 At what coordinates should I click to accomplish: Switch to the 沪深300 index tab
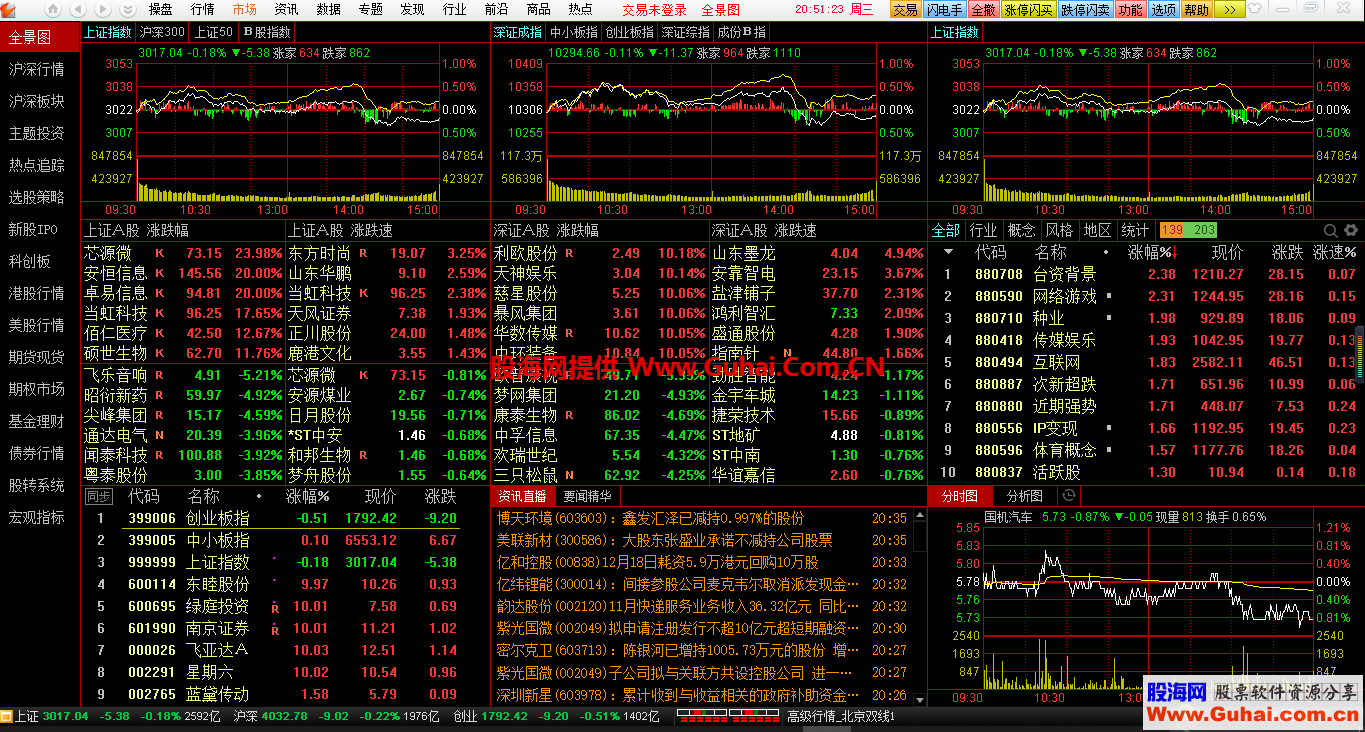[162, 31]
